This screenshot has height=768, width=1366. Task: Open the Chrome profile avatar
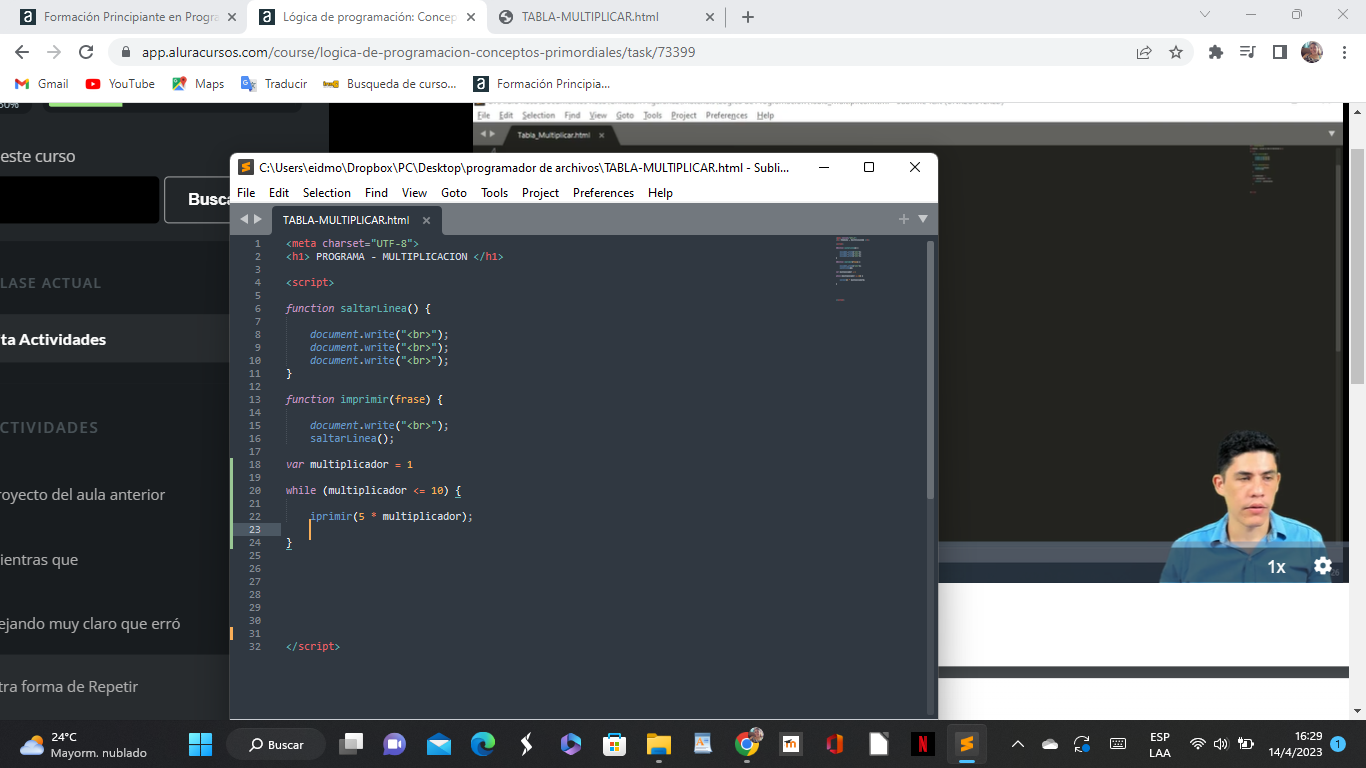tap(1312, 52)
